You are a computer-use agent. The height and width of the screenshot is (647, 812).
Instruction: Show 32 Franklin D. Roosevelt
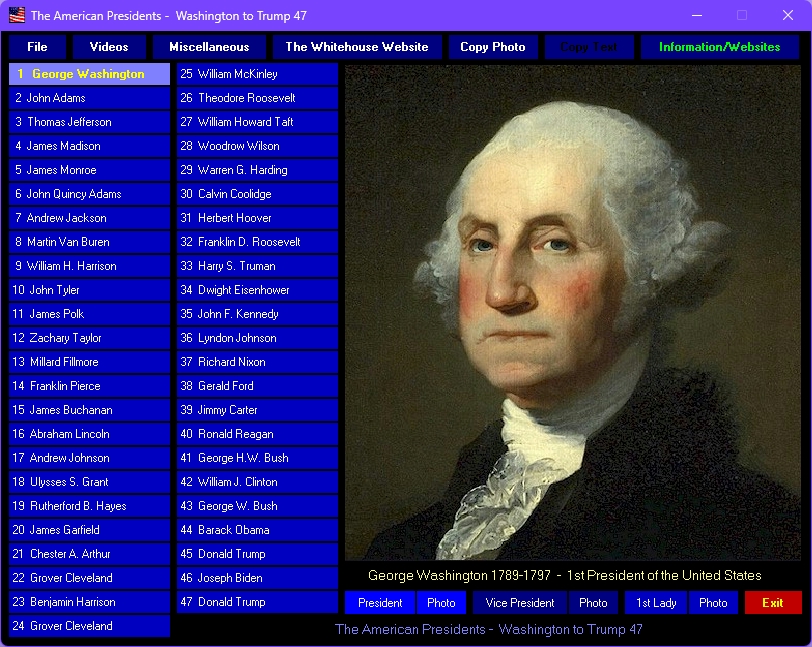(x=257, y=242)
